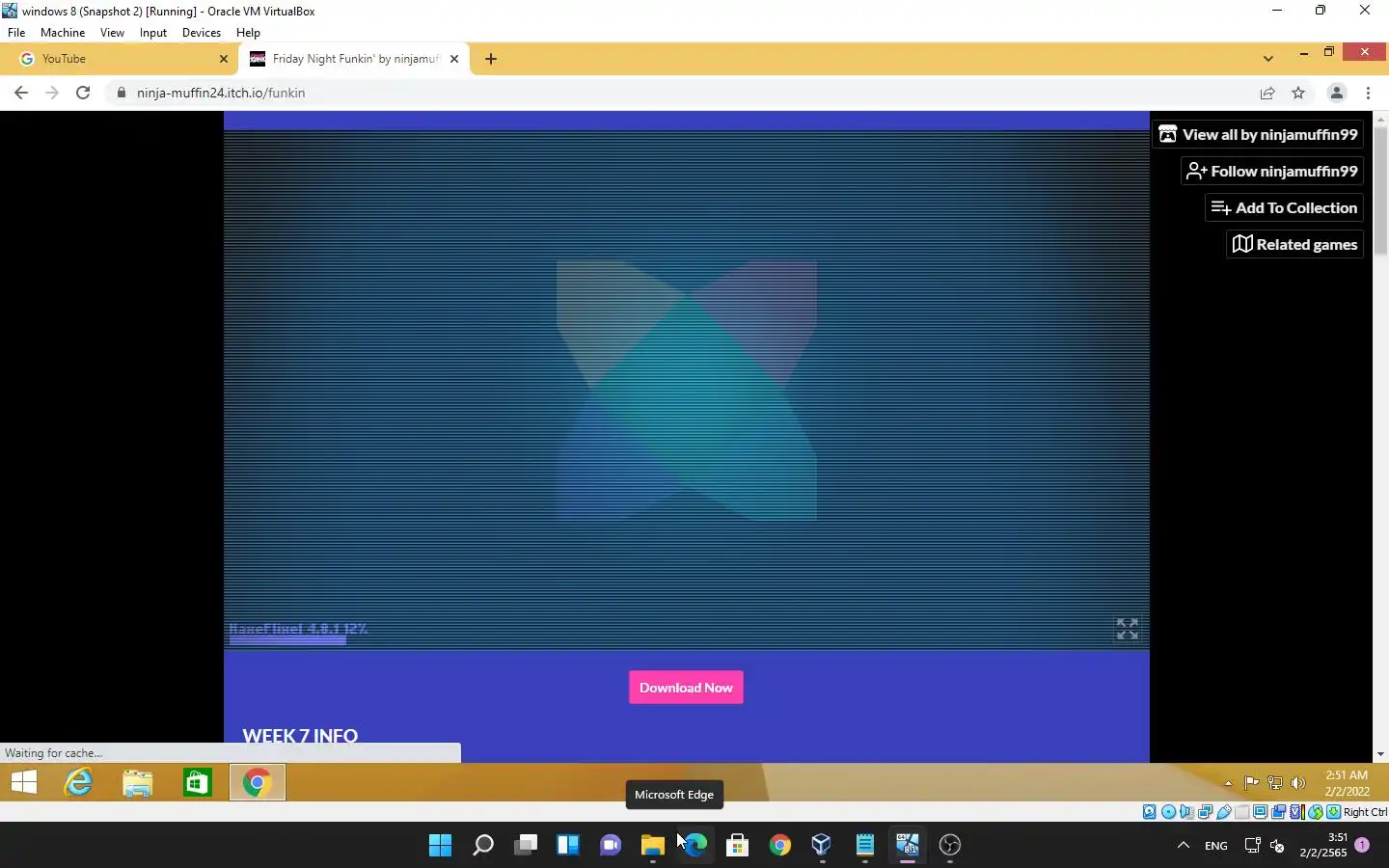This screenshot has height=868, width=1389.
Task: Click the pink Download Now button
Action: [686, 688]
